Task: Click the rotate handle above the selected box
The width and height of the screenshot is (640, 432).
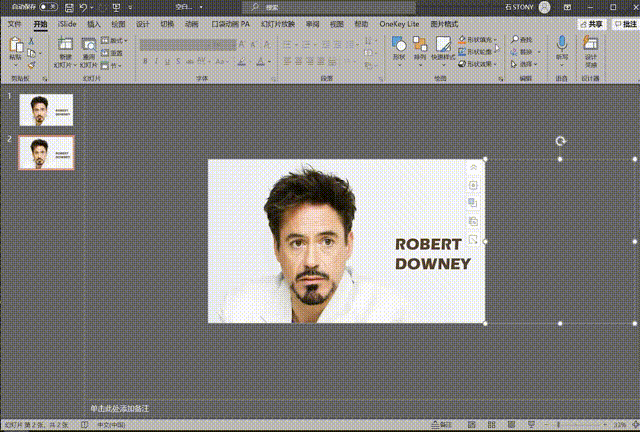Action: click(561, 142)
